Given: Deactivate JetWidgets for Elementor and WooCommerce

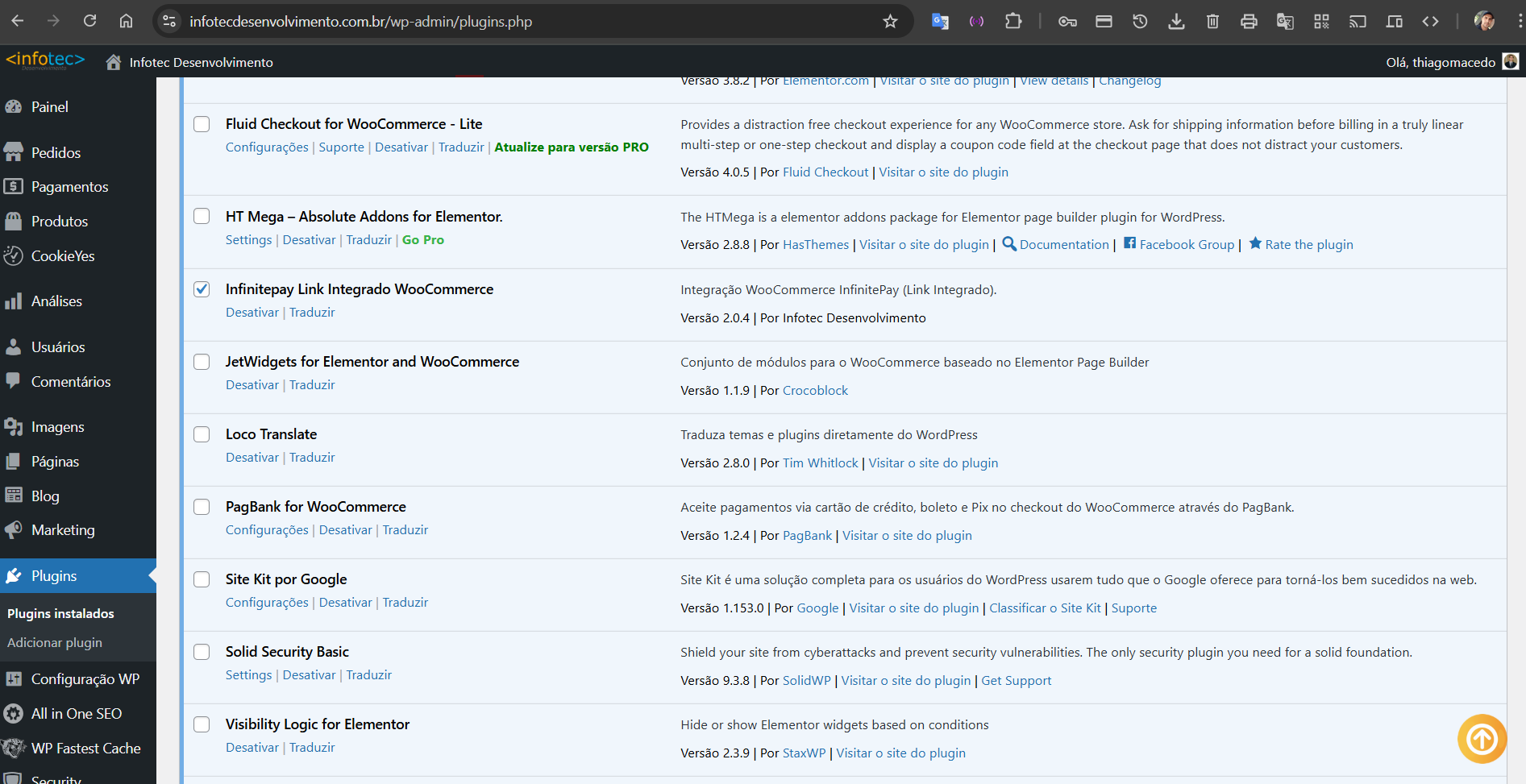Looking at the screenshot, I should (x=252, y=385).
